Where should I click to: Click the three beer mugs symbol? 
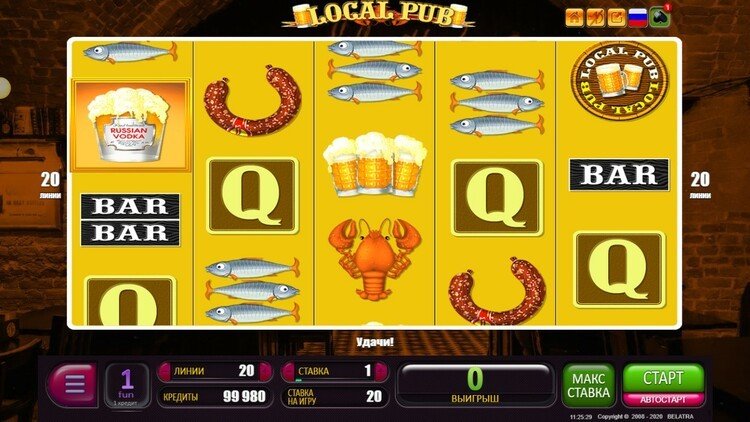(x=375, y=165)
